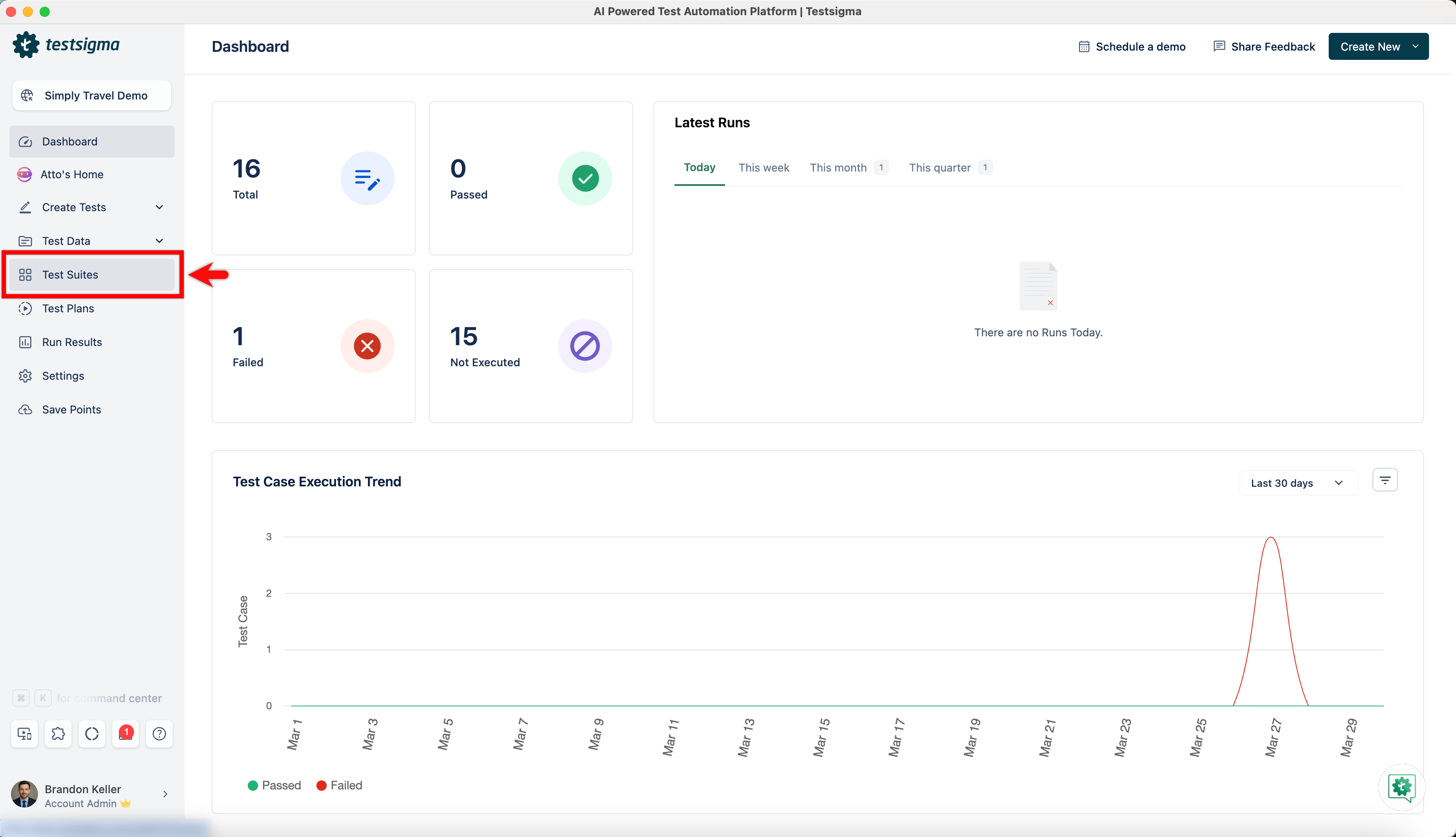Open the help question mark icon
1456x837 pixels.
click(x=159, y=733)
